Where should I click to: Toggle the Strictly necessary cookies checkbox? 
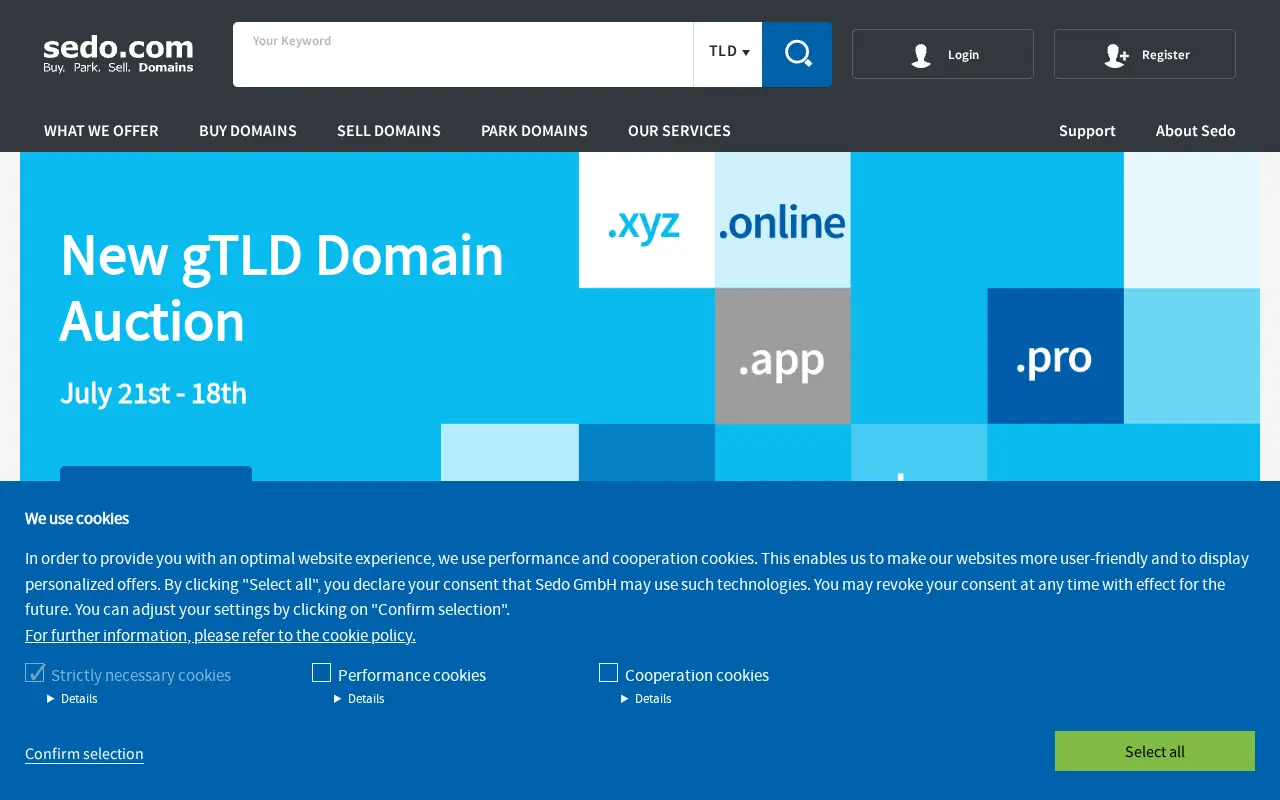tap(35, 673)
